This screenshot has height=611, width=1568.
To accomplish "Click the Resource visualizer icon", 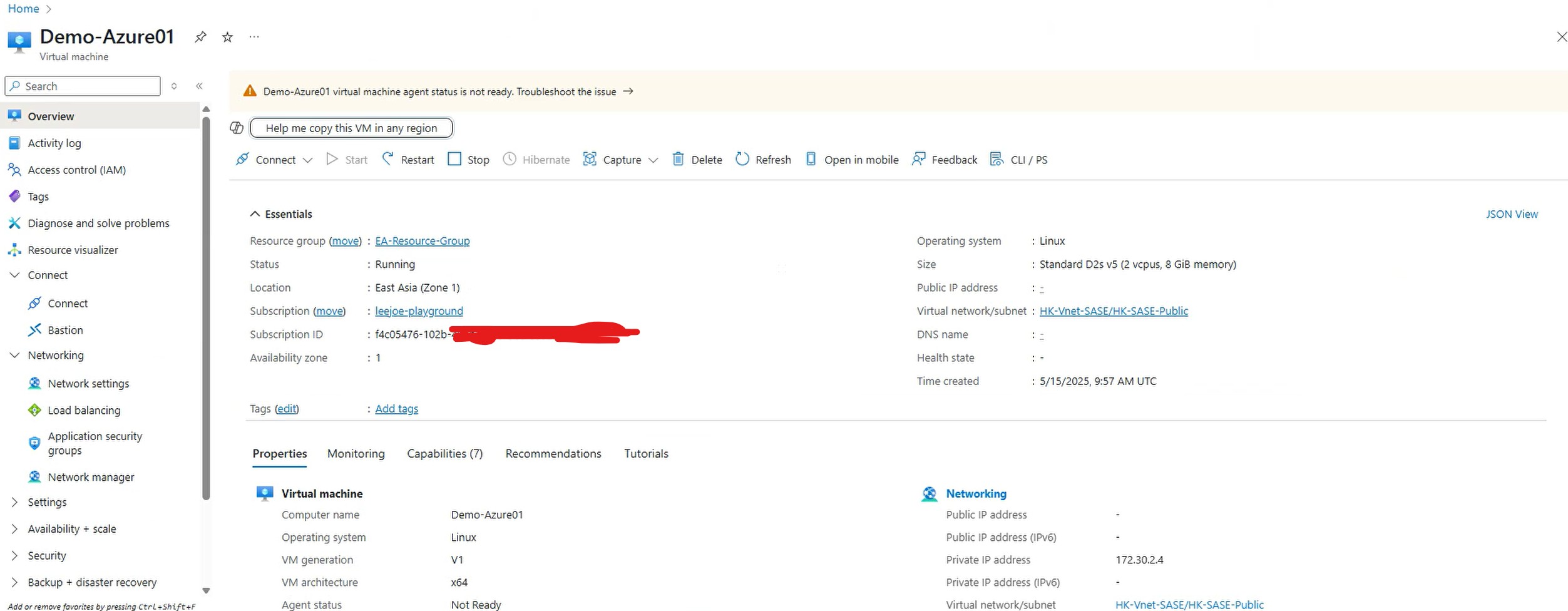I will pos(14,250).
